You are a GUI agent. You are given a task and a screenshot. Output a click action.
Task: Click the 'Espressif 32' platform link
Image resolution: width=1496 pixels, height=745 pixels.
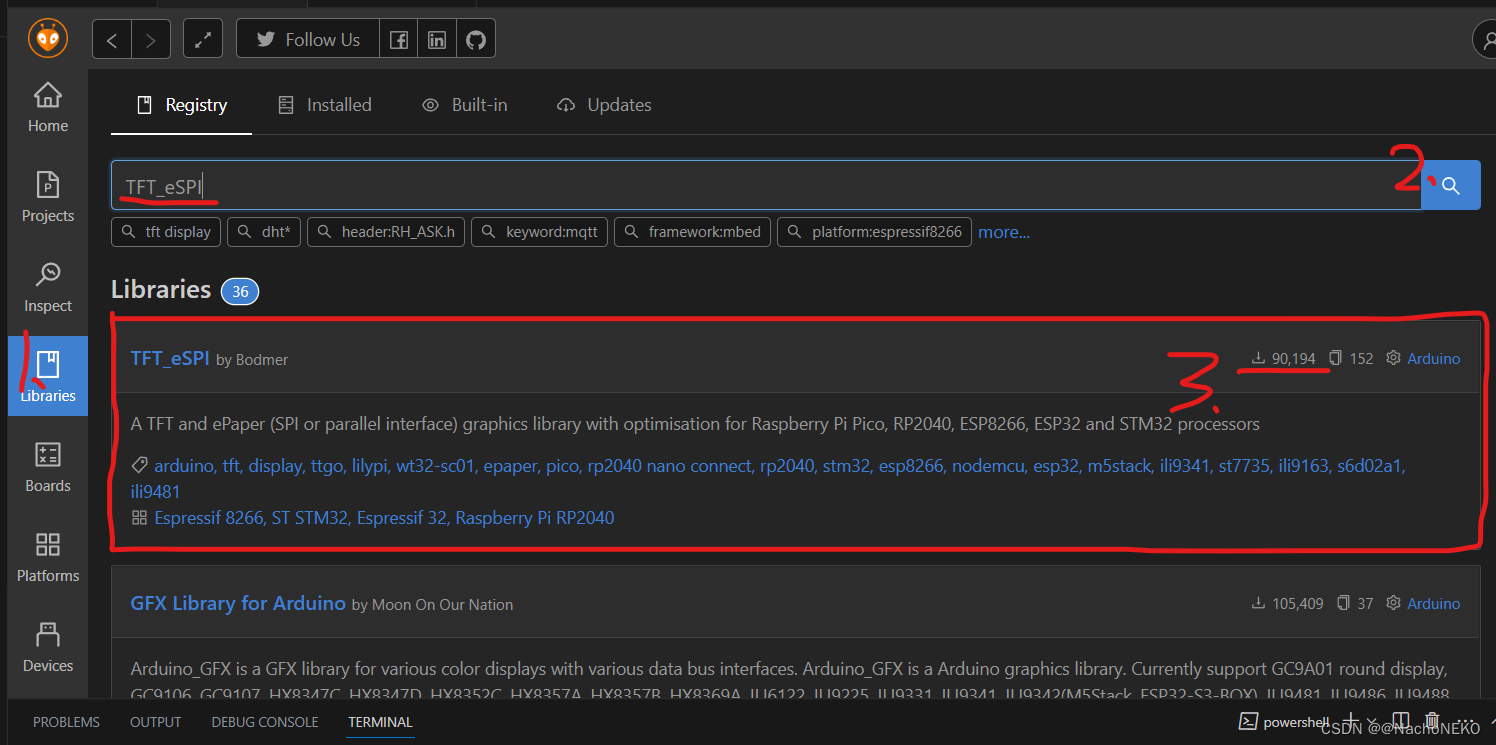pos(401,518)
